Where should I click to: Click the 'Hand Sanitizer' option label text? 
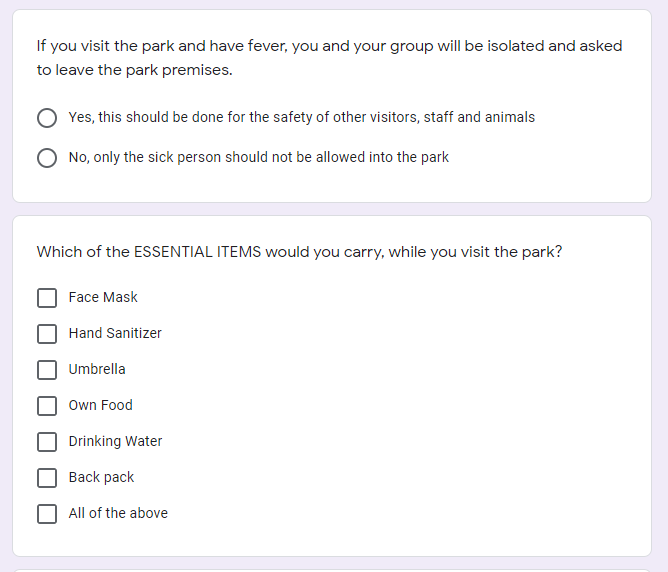[x=115, y=333]
